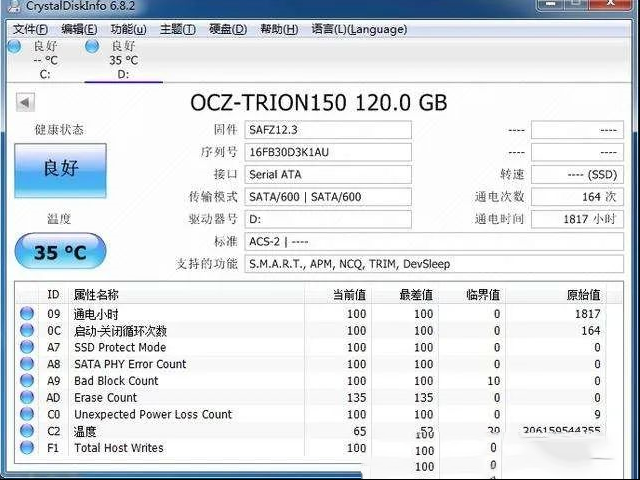Open the 文件(F) menu
Screen dimensions: 640x480
[x=30, y=29]
